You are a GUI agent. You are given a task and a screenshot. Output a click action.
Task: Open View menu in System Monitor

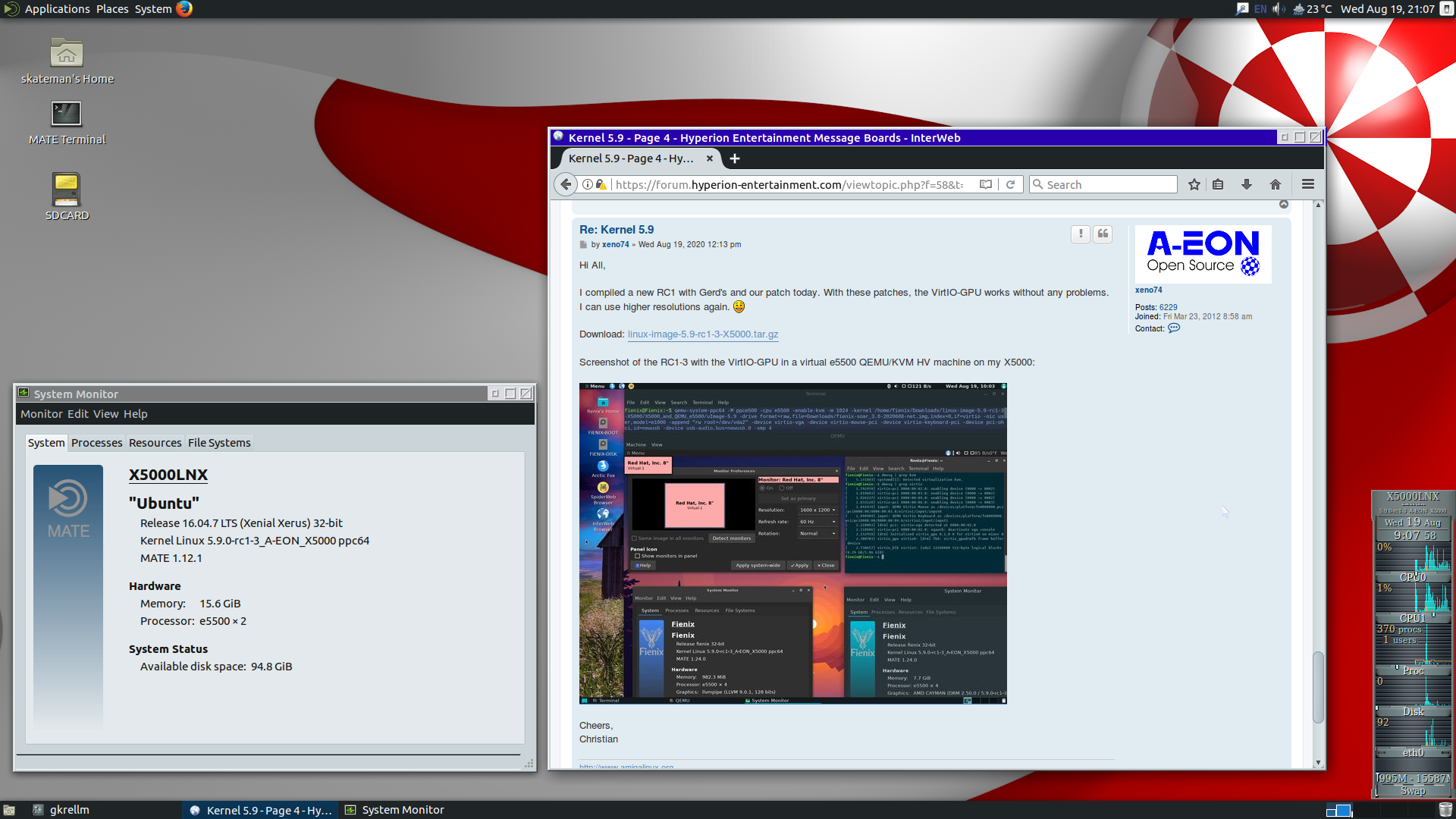(106, 414)
